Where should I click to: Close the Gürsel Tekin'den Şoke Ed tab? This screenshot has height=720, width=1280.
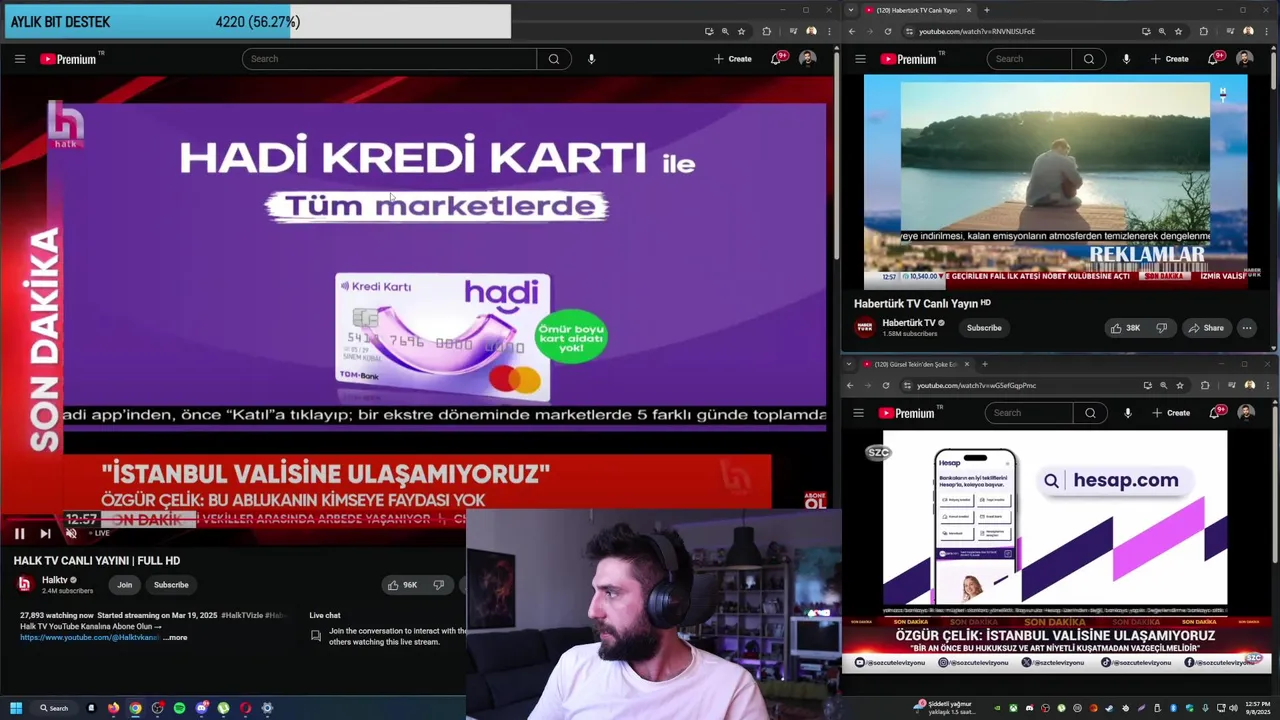967,364
